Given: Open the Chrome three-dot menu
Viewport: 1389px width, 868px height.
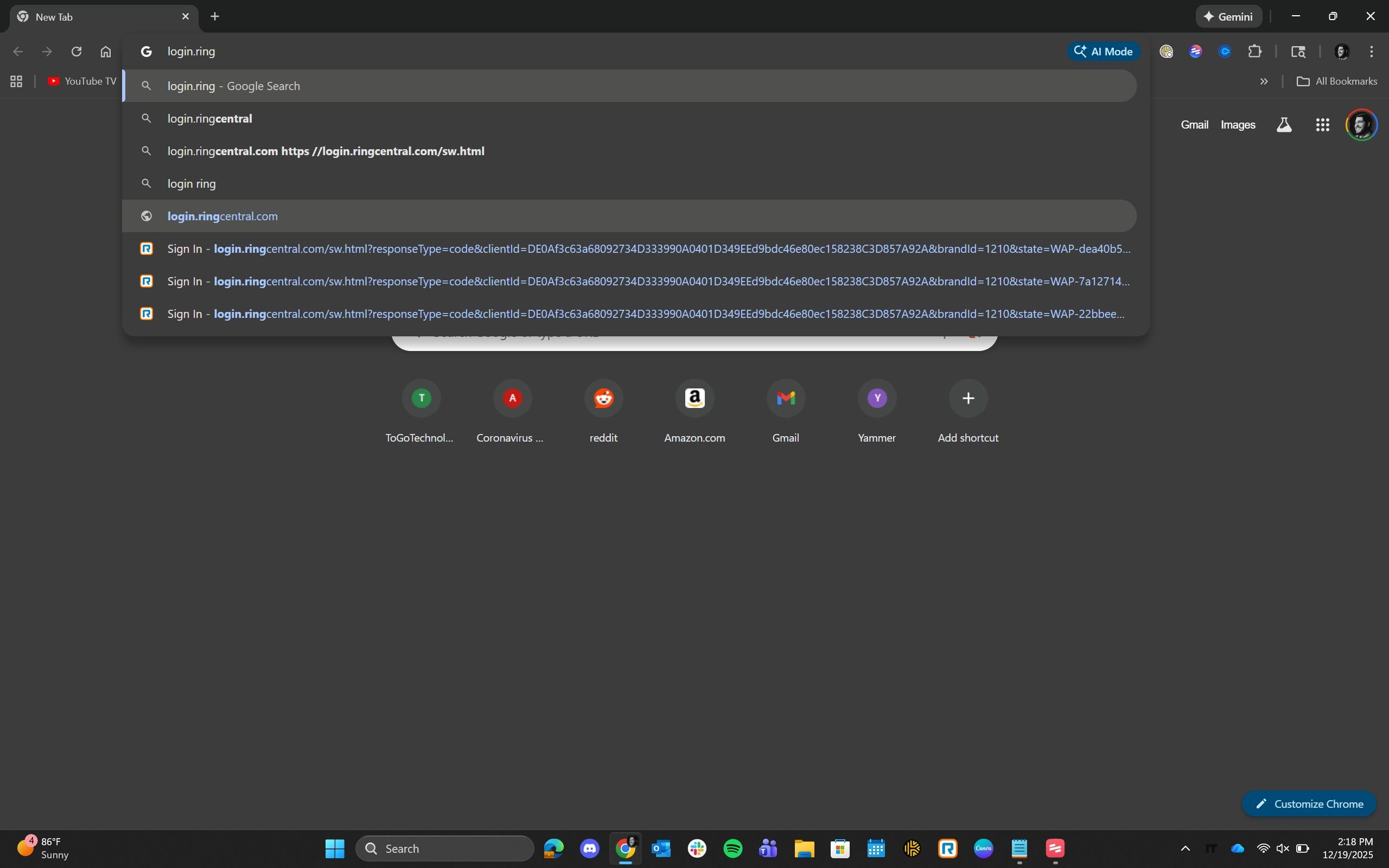Looking at the screenshot, I should click(x=1371, y=52).
